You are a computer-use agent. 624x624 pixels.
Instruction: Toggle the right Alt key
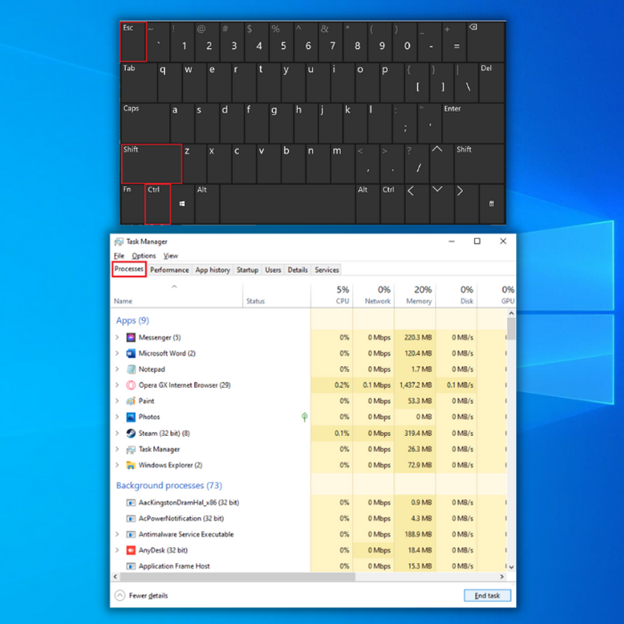click(x=367, y=204)
